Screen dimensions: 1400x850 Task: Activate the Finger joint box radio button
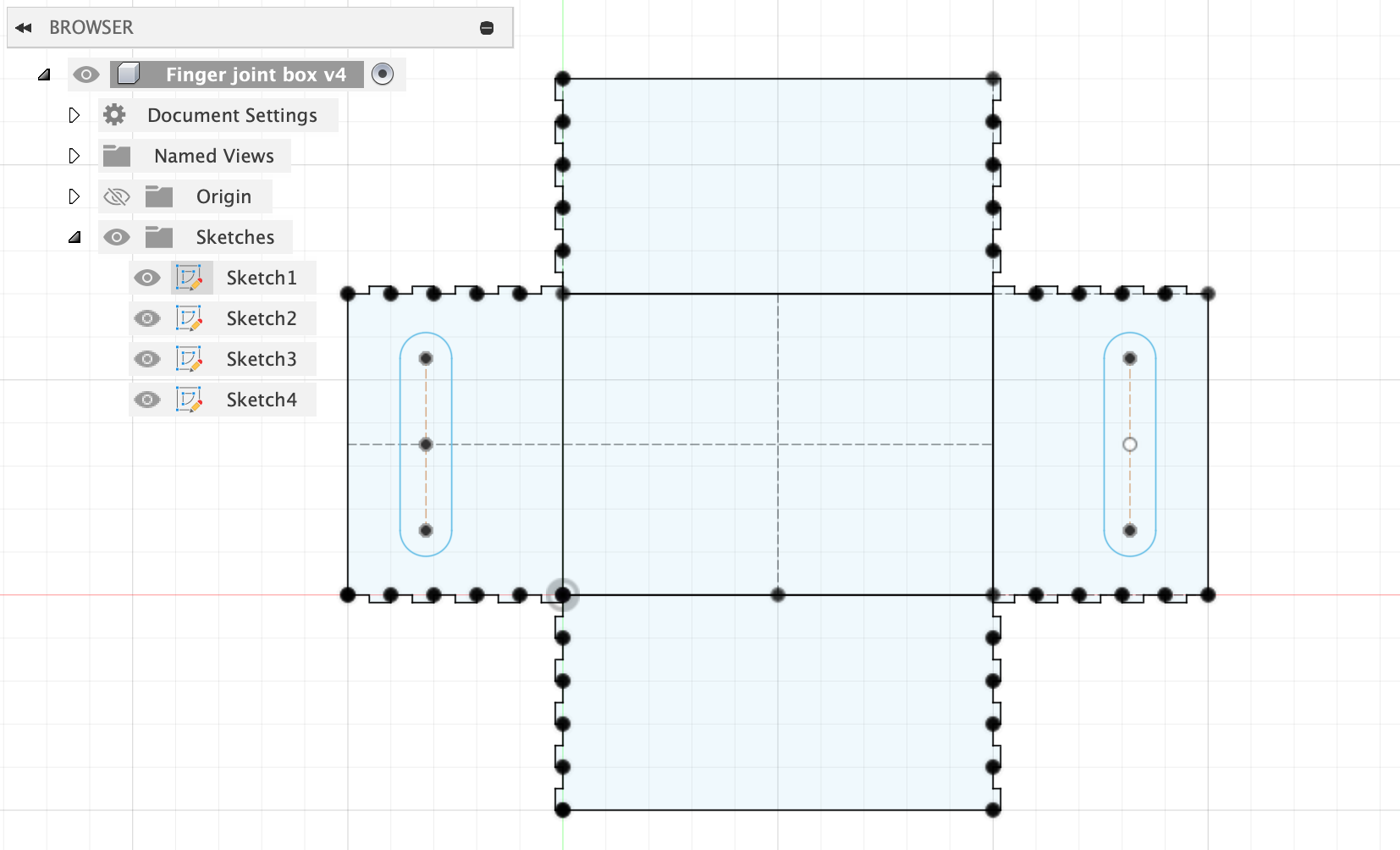coord(383,75)
